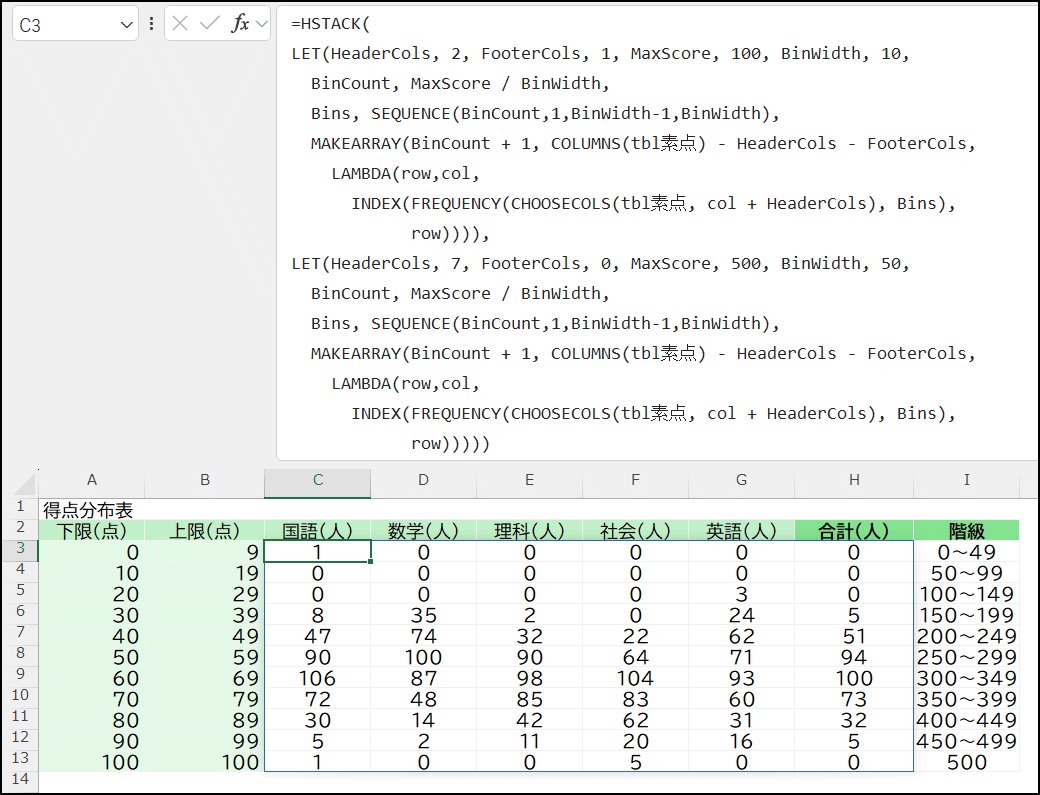Screen dimensions: 1040x795
Task: Click the 理科 cell with value 98
Action: 529,678
